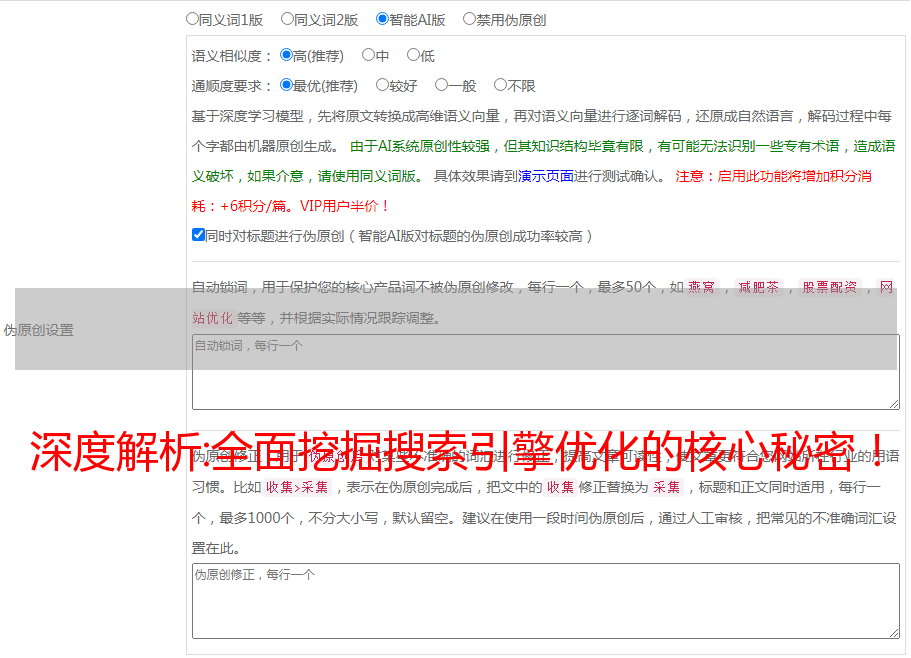Set 通顺度要求 to 一般
This screenshot has height=658, width=911.
[x=441, y=85]
